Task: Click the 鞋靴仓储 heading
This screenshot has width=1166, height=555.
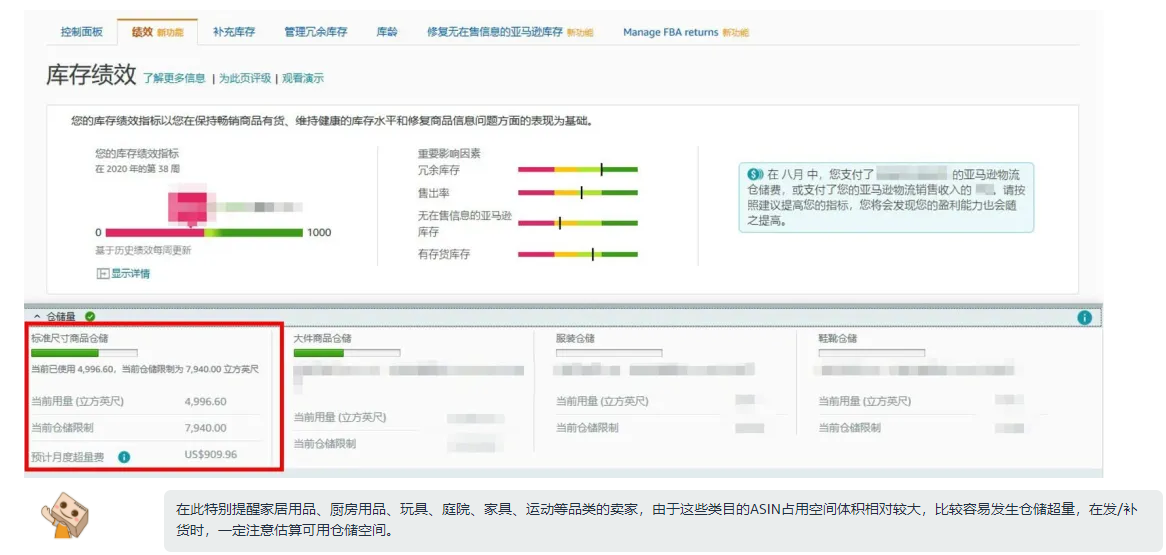Action: click(837, 338)
